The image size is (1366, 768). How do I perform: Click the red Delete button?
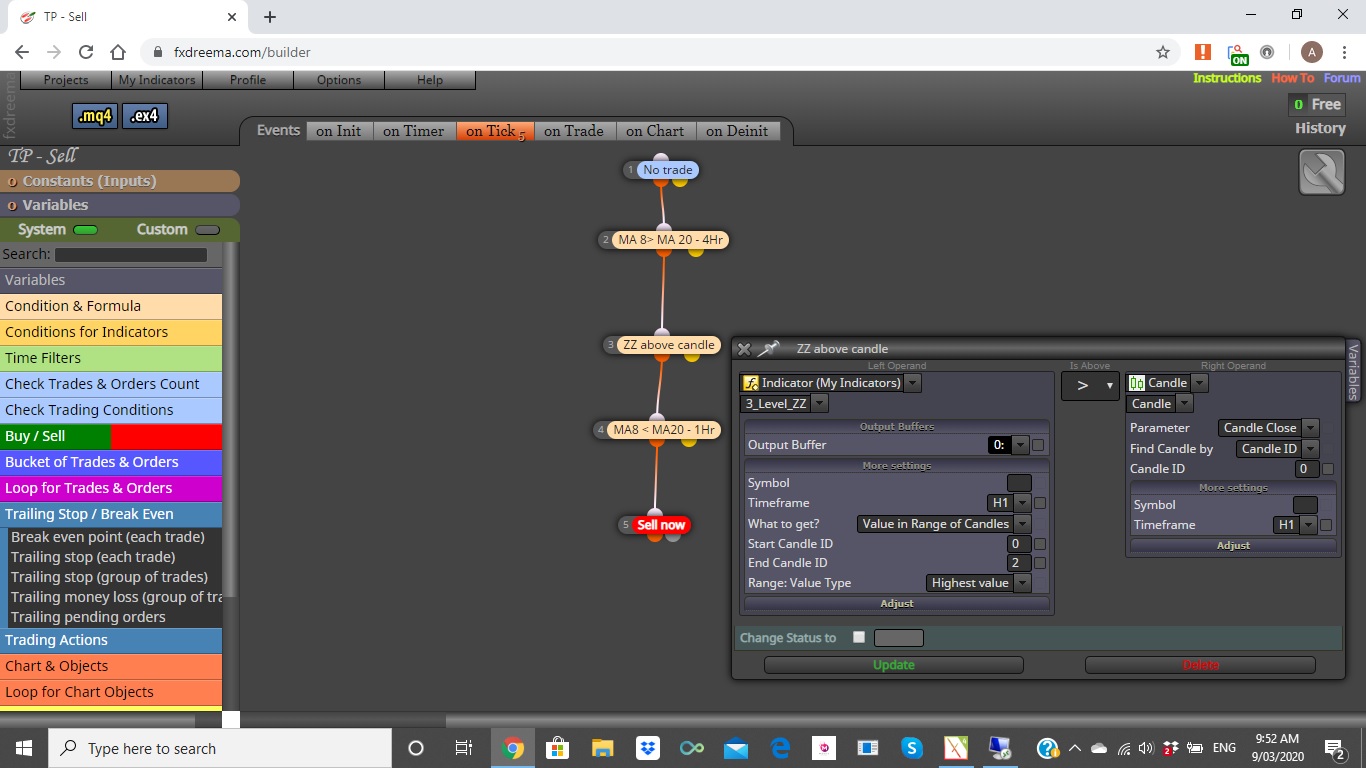click(x=1200, y=665)
